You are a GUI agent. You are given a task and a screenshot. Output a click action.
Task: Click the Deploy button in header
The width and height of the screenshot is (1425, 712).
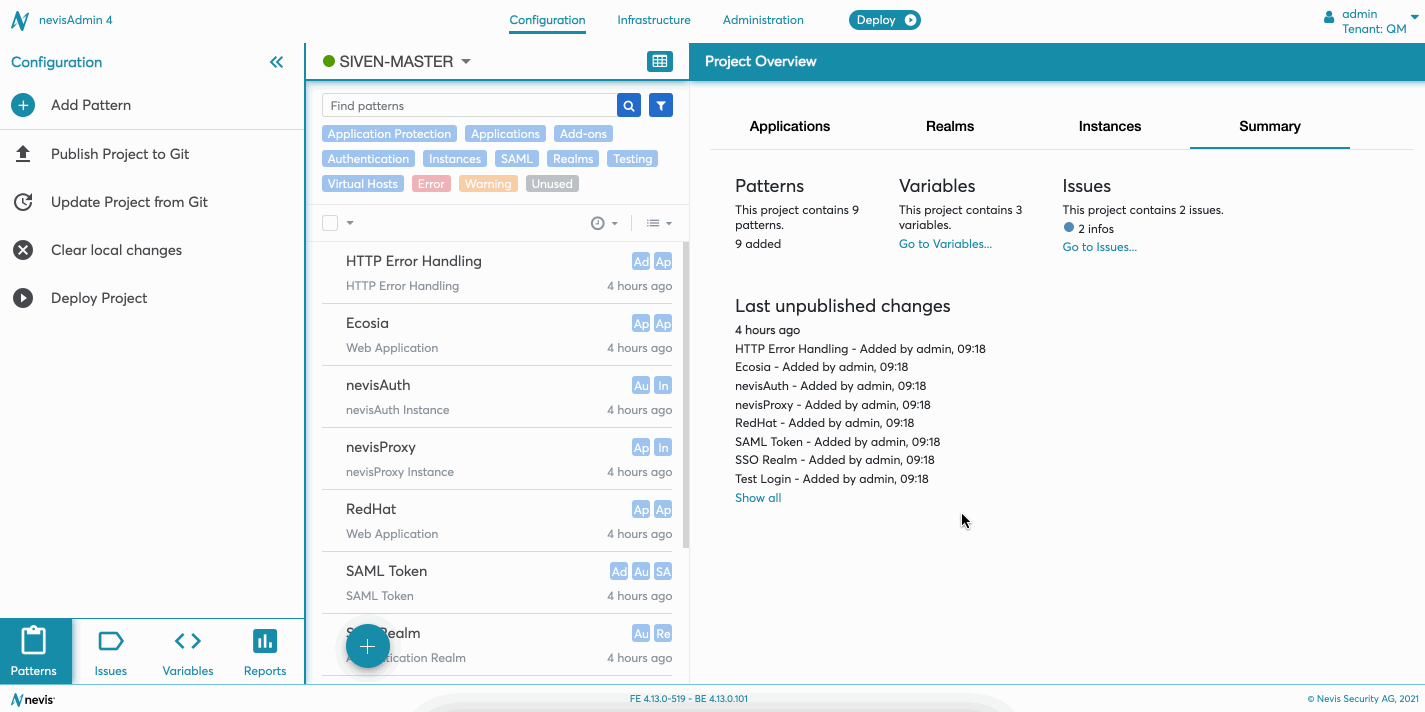885,20
